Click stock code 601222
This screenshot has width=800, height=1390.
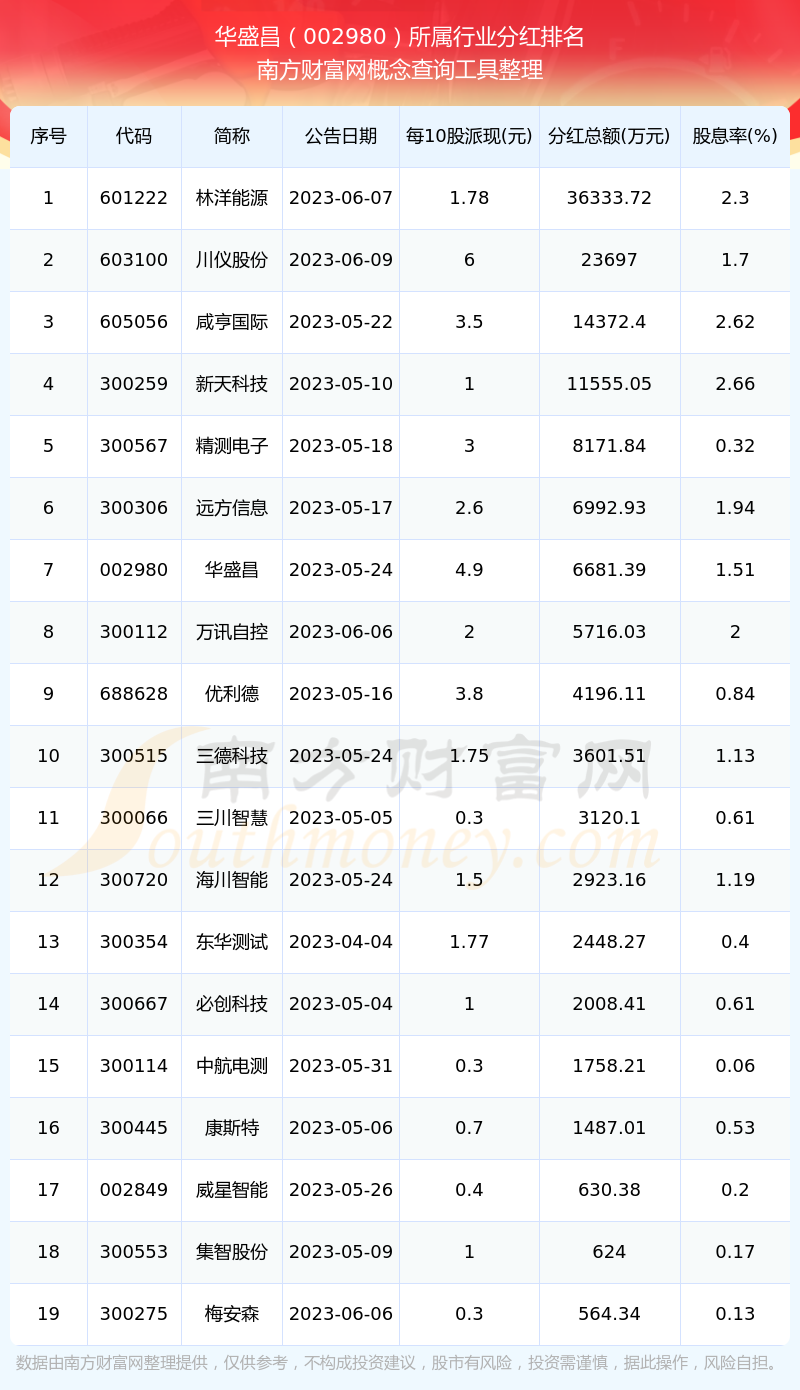[x=134, y=198]
